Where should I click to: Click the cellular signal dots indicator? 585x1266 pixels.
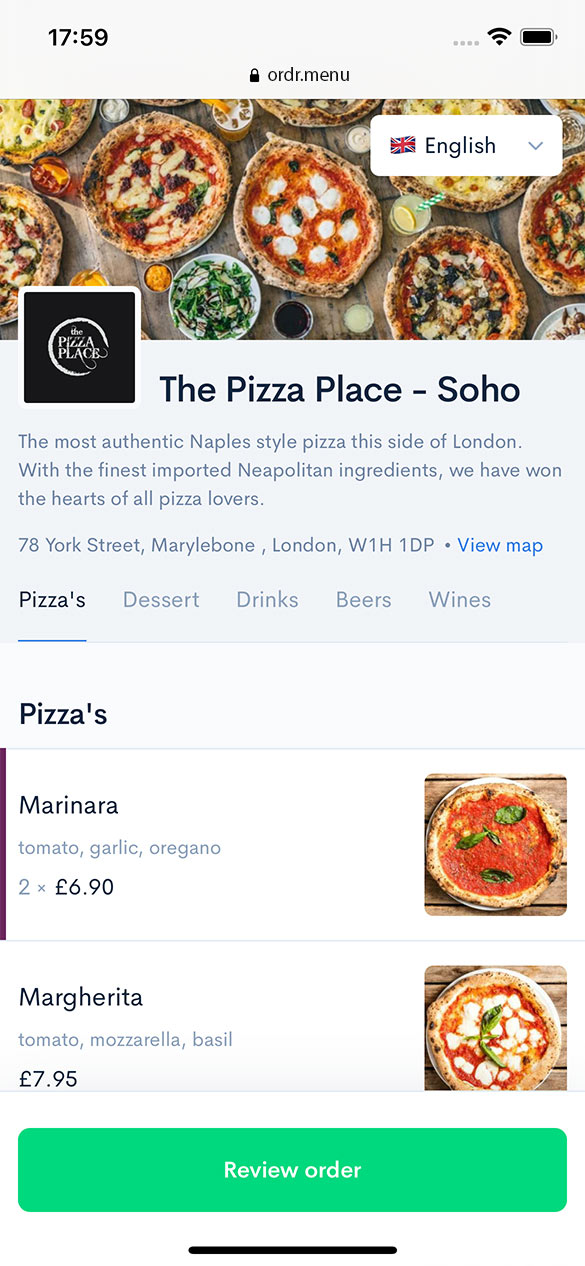[x=464, y=40]
